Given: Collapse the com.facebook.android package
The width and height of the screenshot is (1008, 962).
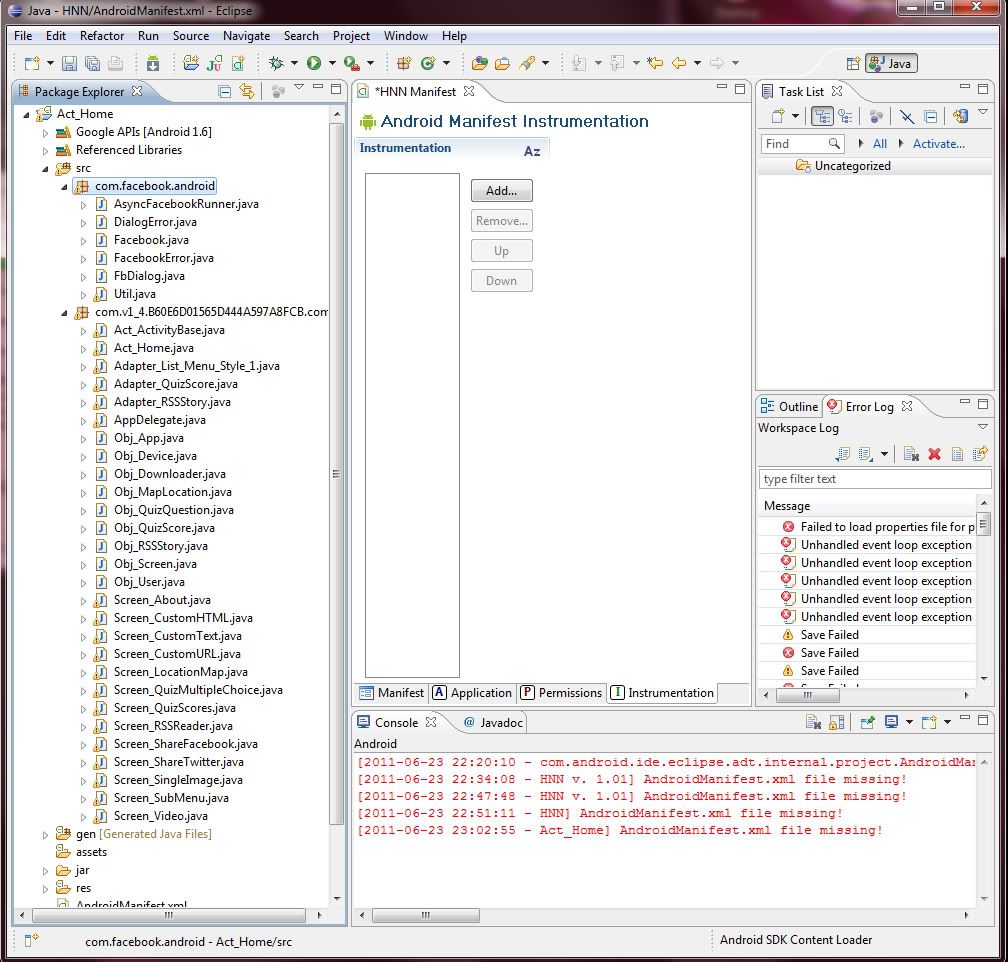Looking at the screenshot, I should tap(63, 186).
